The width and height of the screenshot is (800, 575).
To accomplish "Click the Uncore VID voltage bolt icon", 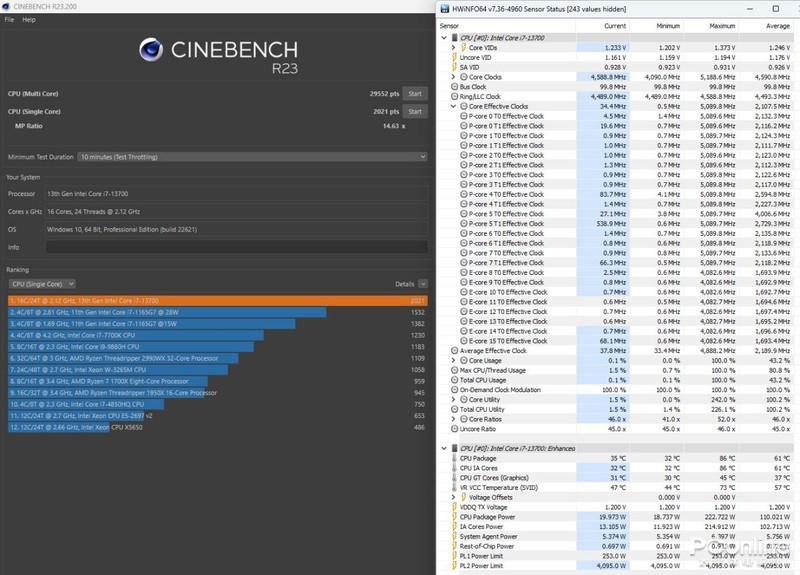I will 454,57.
